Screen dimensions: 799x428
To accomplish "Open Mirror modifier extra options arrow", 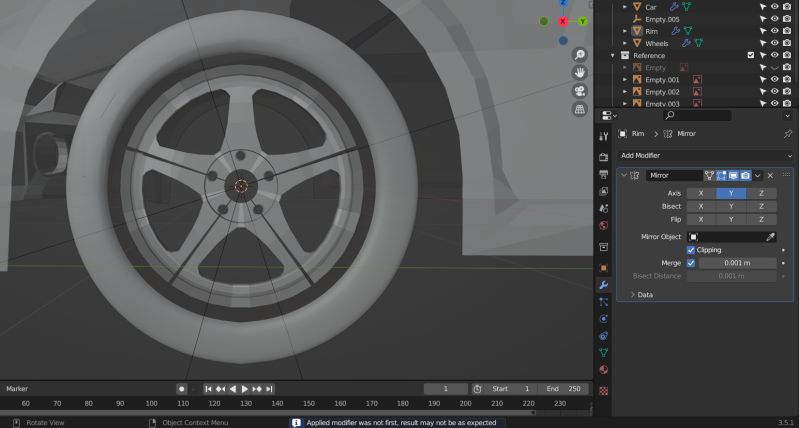I will point(758,176).
